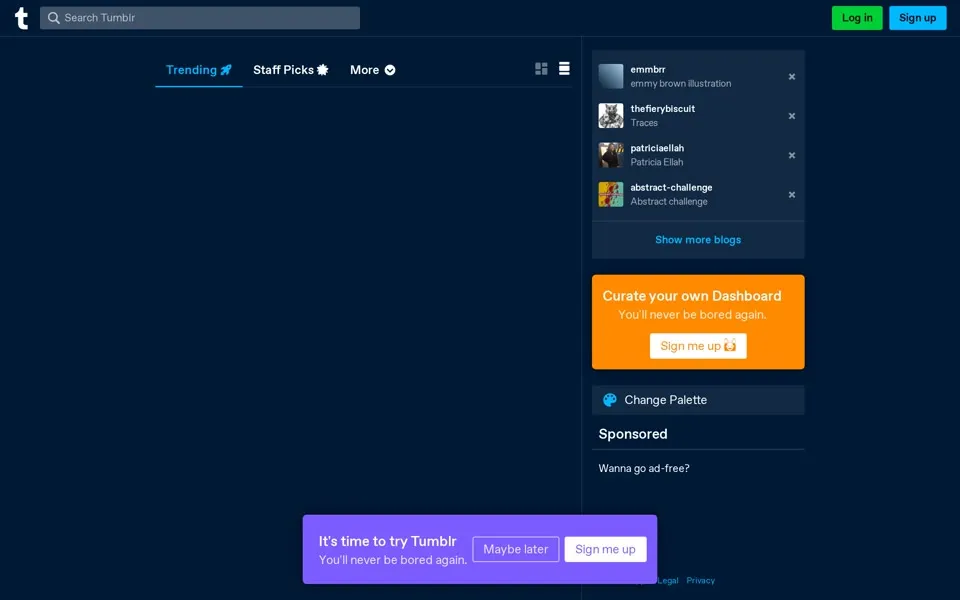Viewport: 960px width, 600px height.
Task: Click the green Log in button
Action: (x=857, y=18)
